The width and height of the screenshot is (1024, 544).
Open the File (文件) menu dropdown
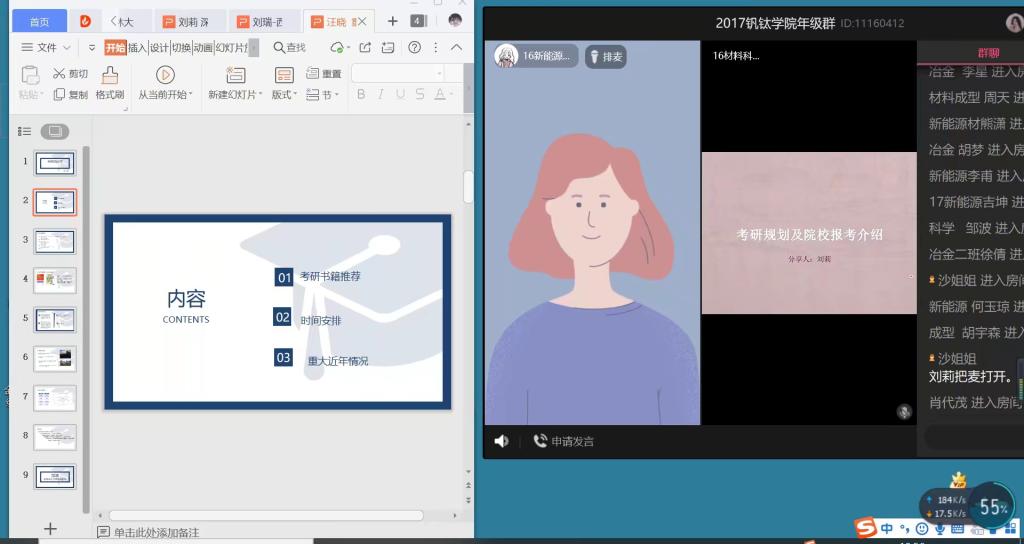[x=46, y=47]
